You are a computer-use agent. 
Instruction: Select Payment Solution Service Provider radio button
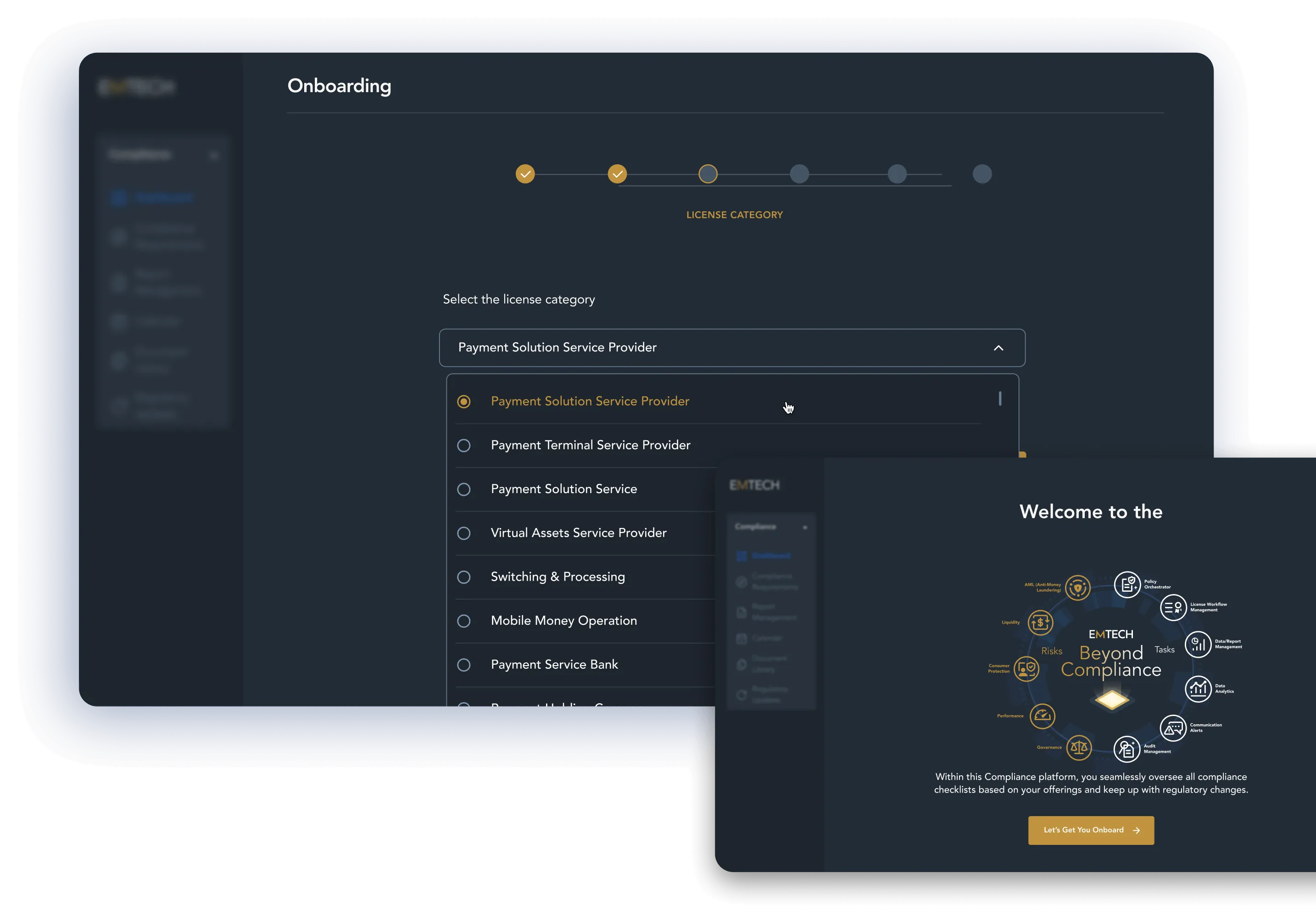pyautogui.click(x=463, y=401)
